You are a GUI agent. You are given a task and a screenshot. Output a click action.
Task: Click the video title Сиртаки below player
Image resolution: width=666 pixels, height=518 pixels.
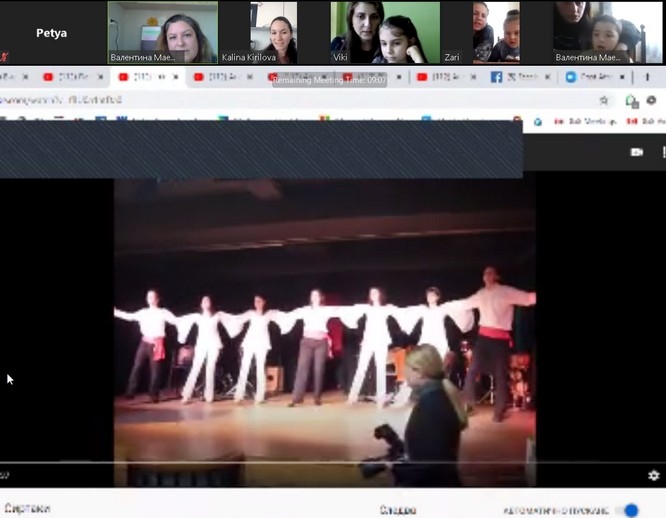27,509
